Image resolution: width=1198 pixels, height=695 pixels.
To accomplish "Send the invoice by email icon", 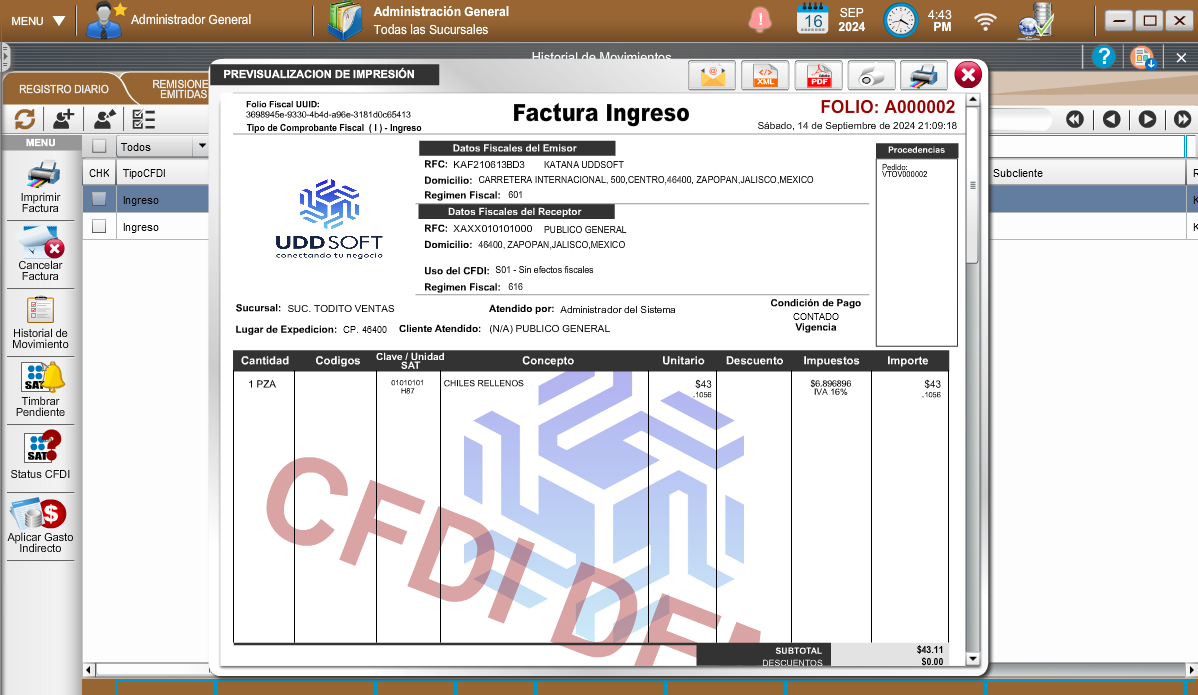I will coord(712,76).
